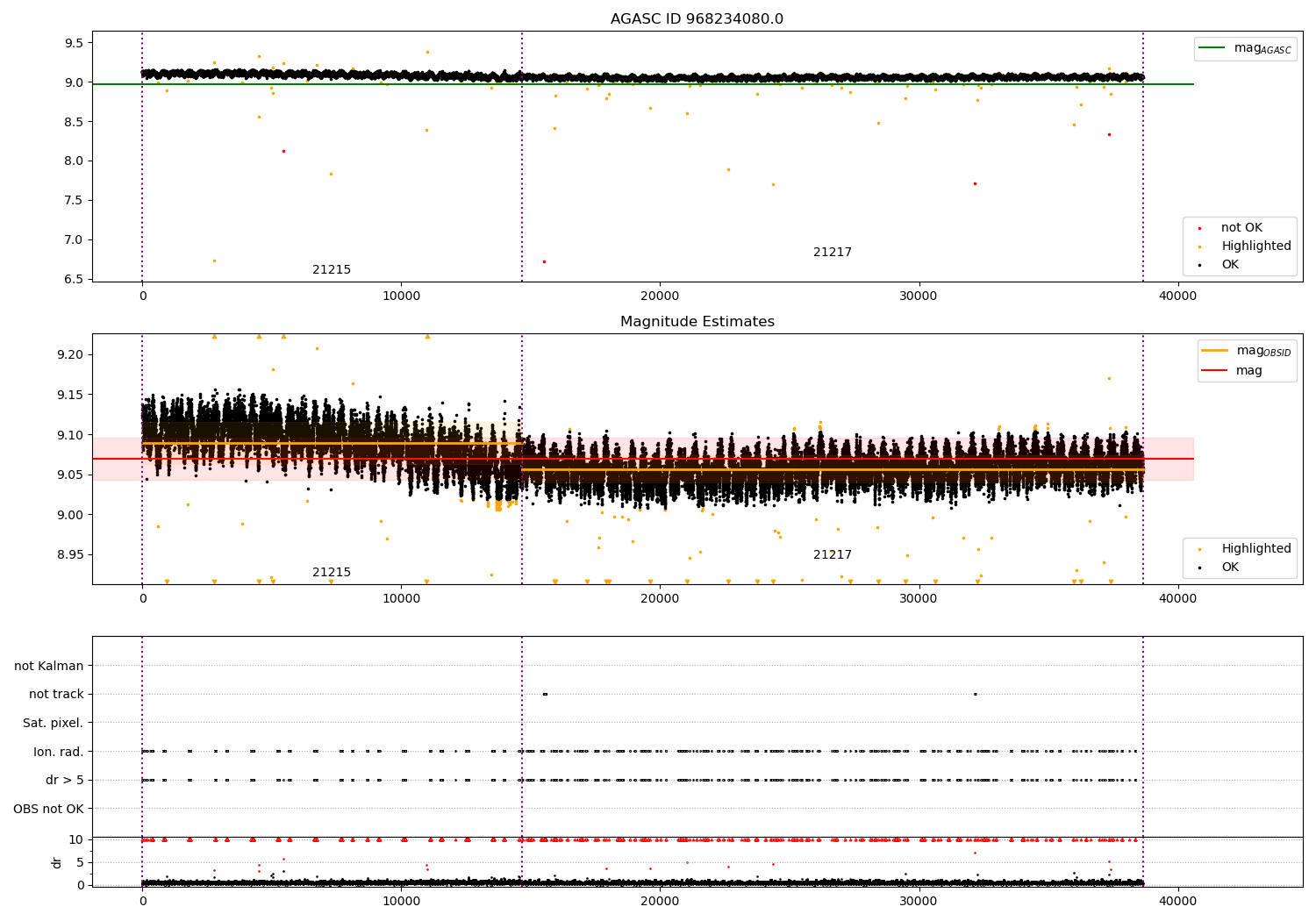Image resolution: width=1316 pixels, height=921 pixels.
Task: Click the '5' tick on the dr axis
Action: tap(80, 863)
